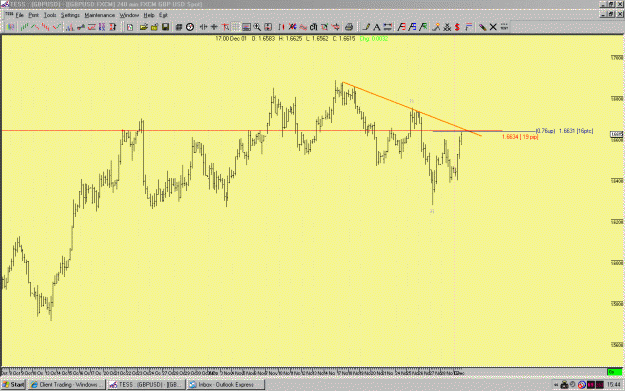Image resolution: width=625 pixels, height=391 pixels.
Task: Click the blue red horizontal lines icon
Action: [x=387, y=27]
